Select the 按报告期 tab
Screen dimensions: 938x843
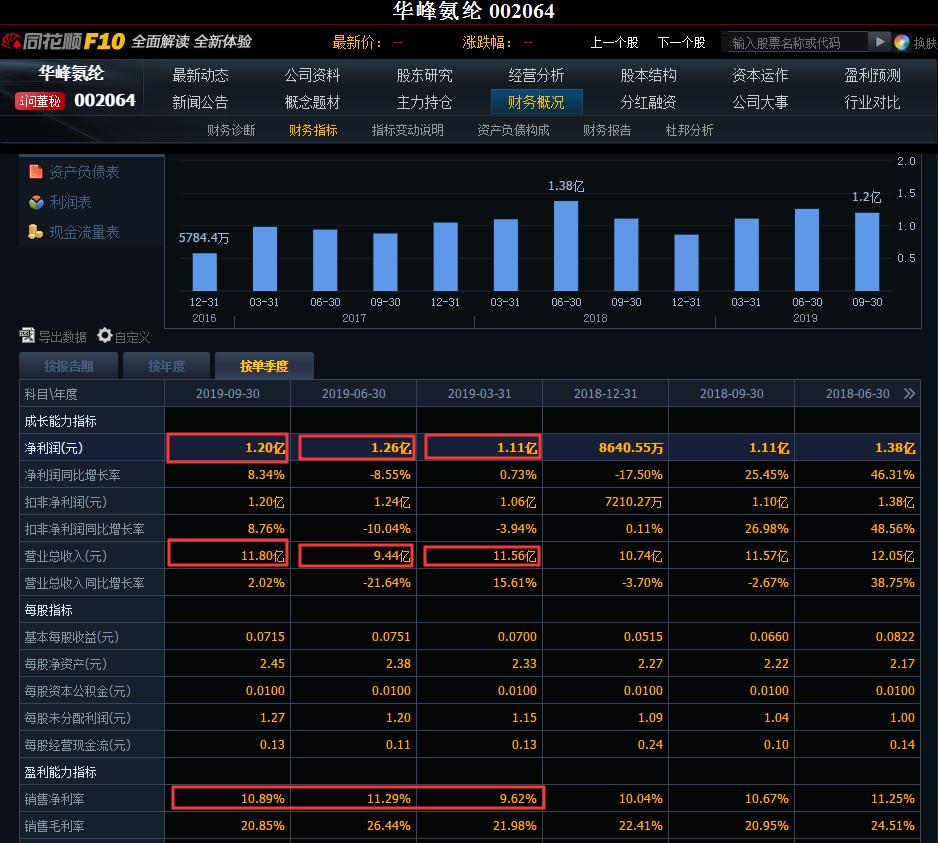[69, 366]
